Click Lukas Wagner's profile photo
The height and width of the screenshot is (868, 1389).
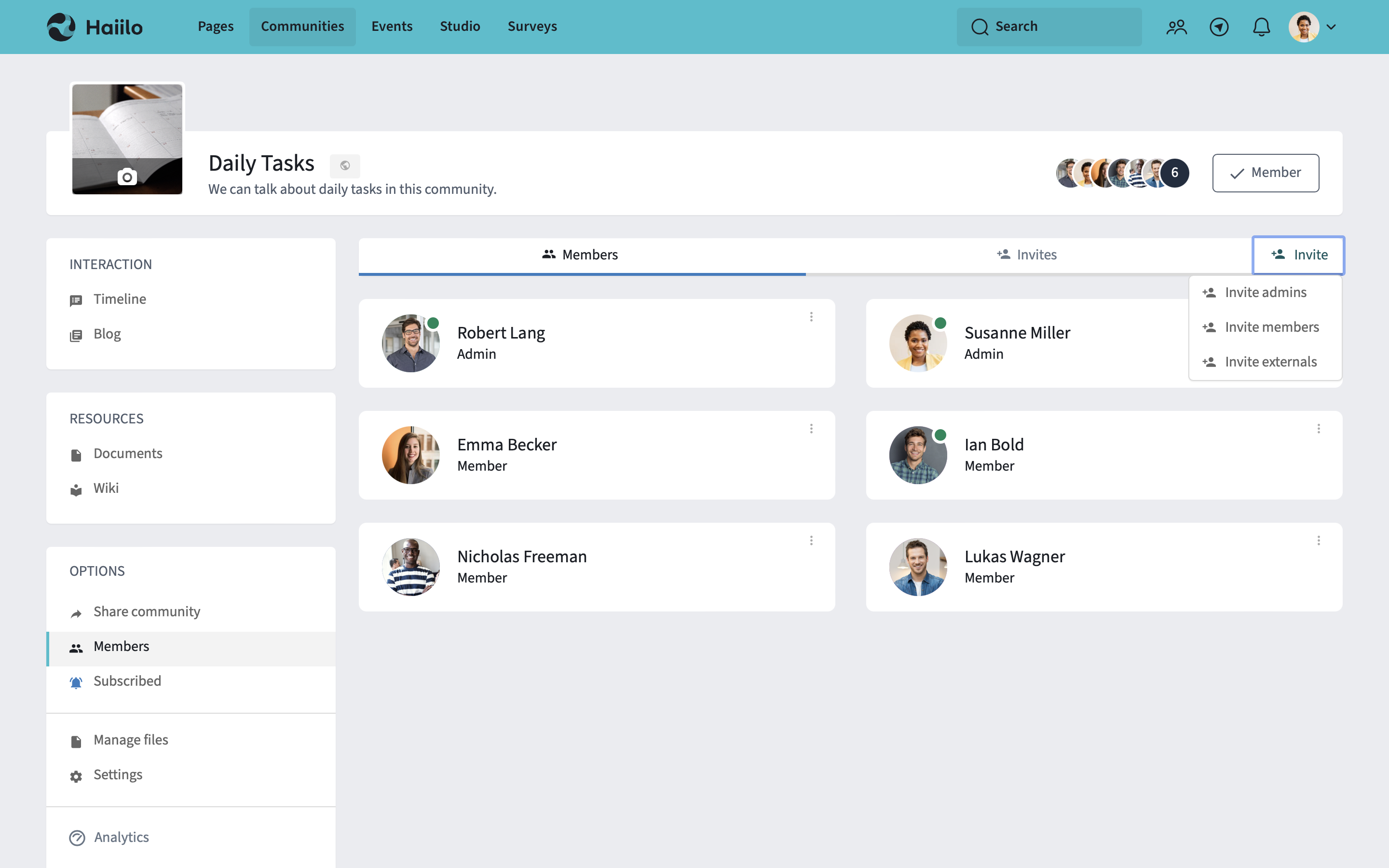(x=918, y=567)
